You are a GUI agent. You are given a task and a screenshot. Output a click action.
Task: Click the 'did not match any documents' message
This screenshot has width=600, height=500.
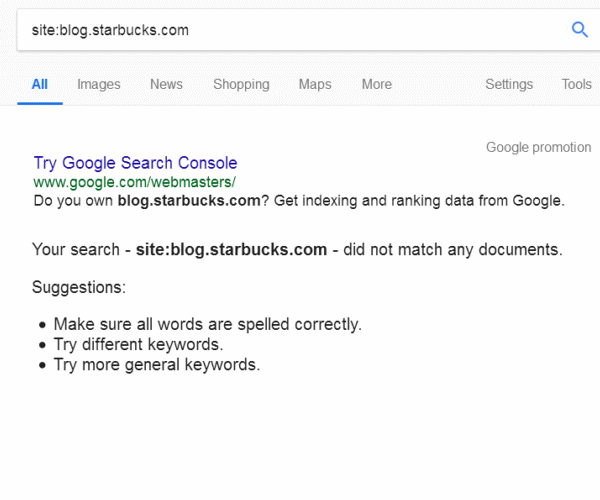click(x=452, y=249)
